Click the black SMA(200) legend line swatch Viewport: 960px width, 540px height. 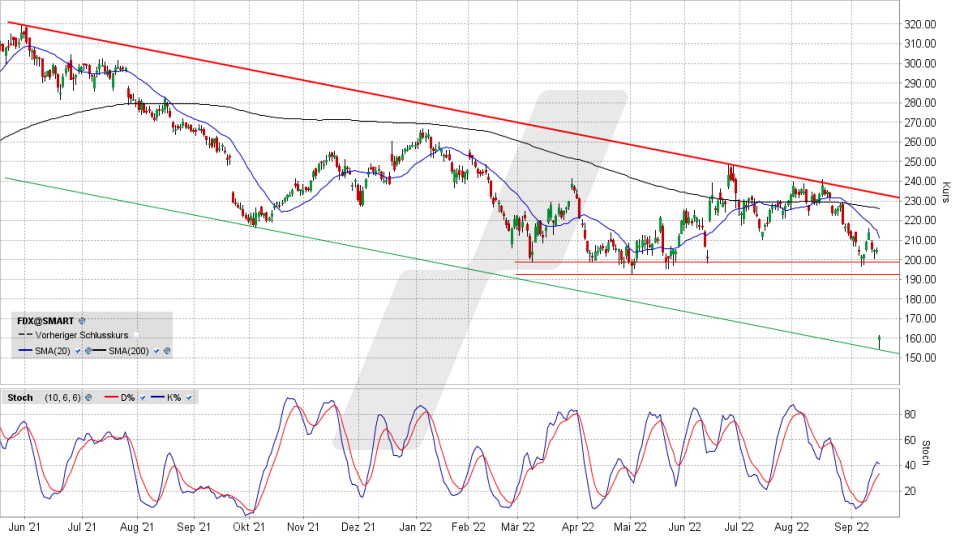(x=99, y=350)
